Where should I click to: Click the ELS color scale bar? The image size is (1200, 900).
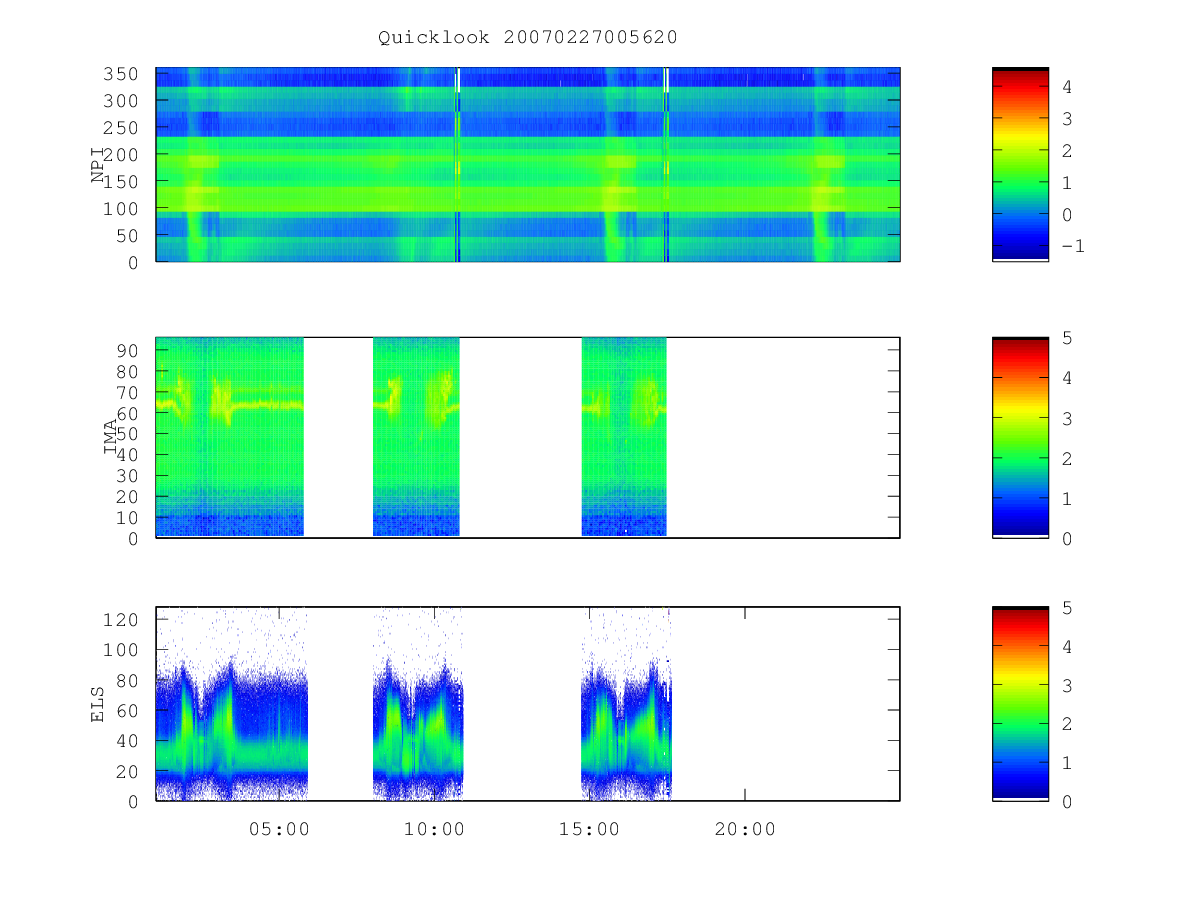1020,703
